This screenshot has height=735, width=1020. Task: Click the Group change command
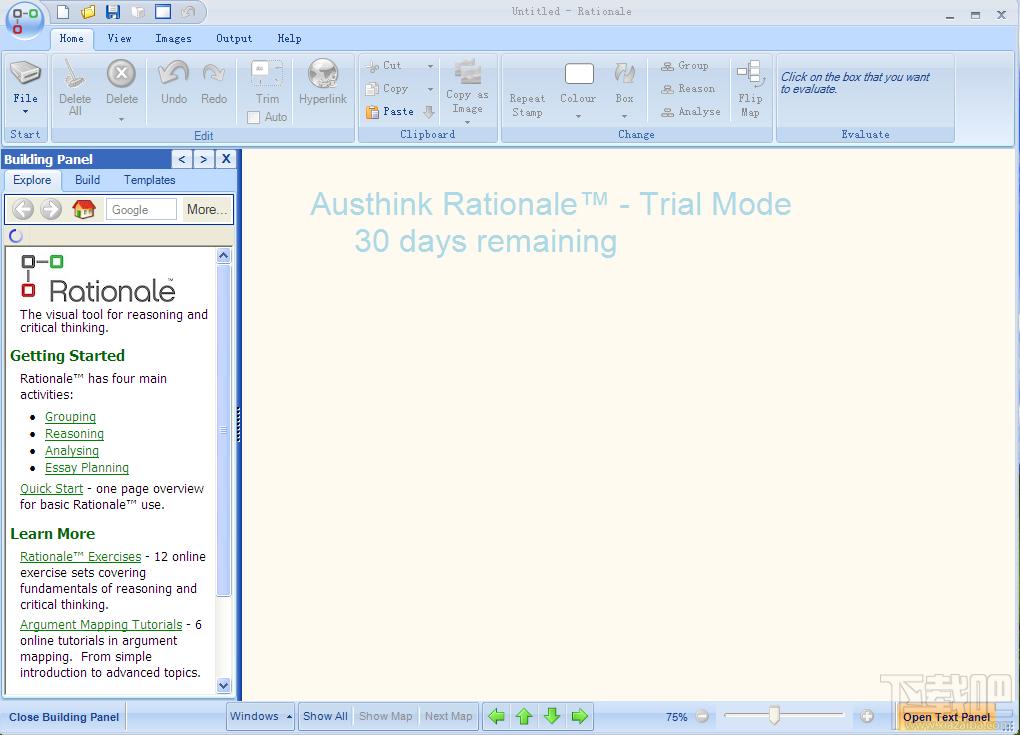point(685,66)
